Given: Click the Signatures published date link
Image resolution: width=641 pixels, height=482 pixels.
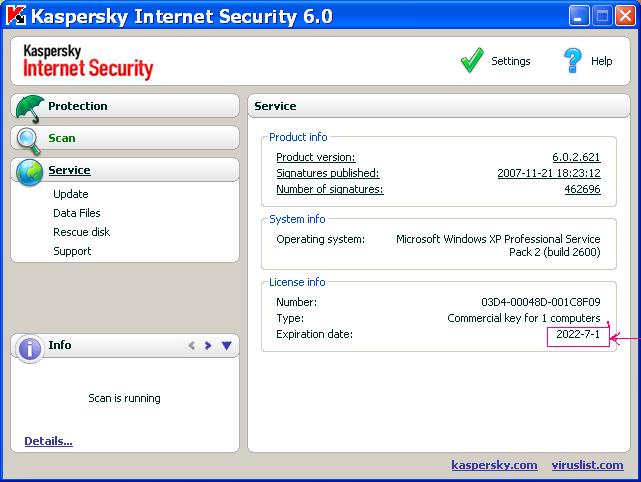Looking at the screenshot, I should [x=548, y=173].
